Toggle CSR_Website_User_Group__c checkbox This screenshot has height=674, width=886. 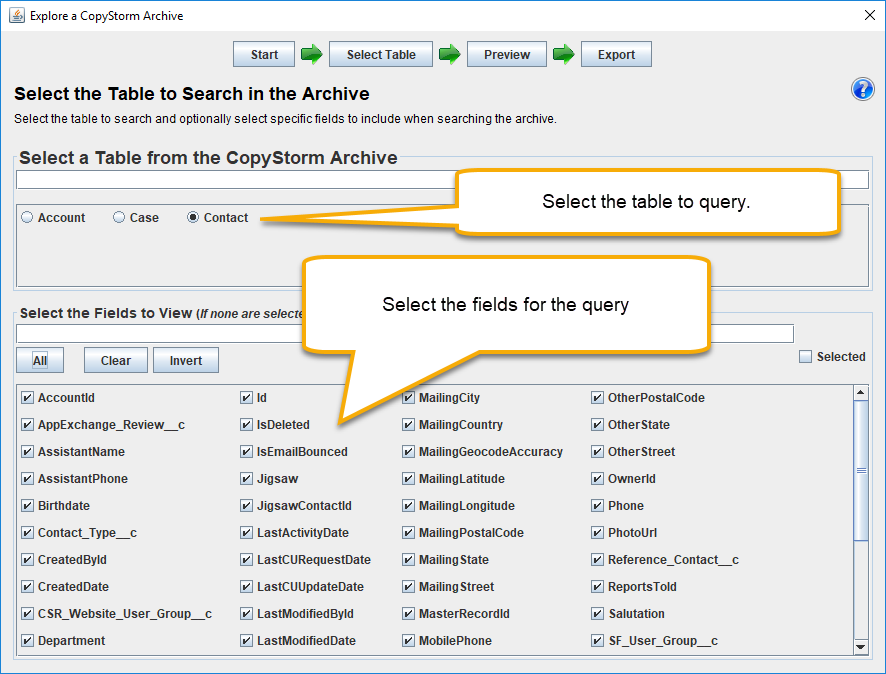(x=27, y=614)
